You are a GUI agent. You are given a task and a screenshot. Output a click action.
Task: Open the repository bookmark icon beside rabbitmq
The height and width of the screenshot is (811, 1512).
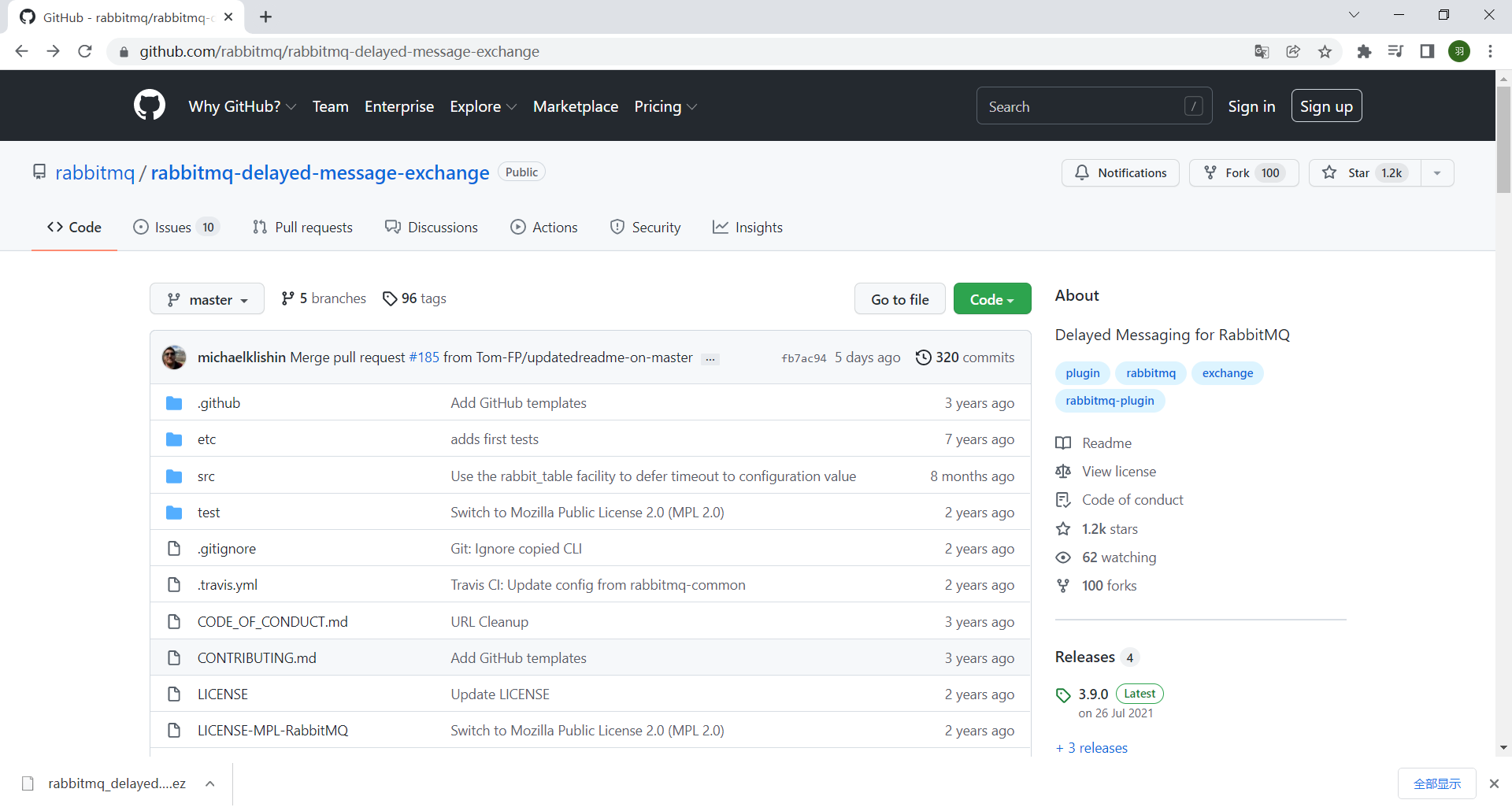[x=39, y=172]
